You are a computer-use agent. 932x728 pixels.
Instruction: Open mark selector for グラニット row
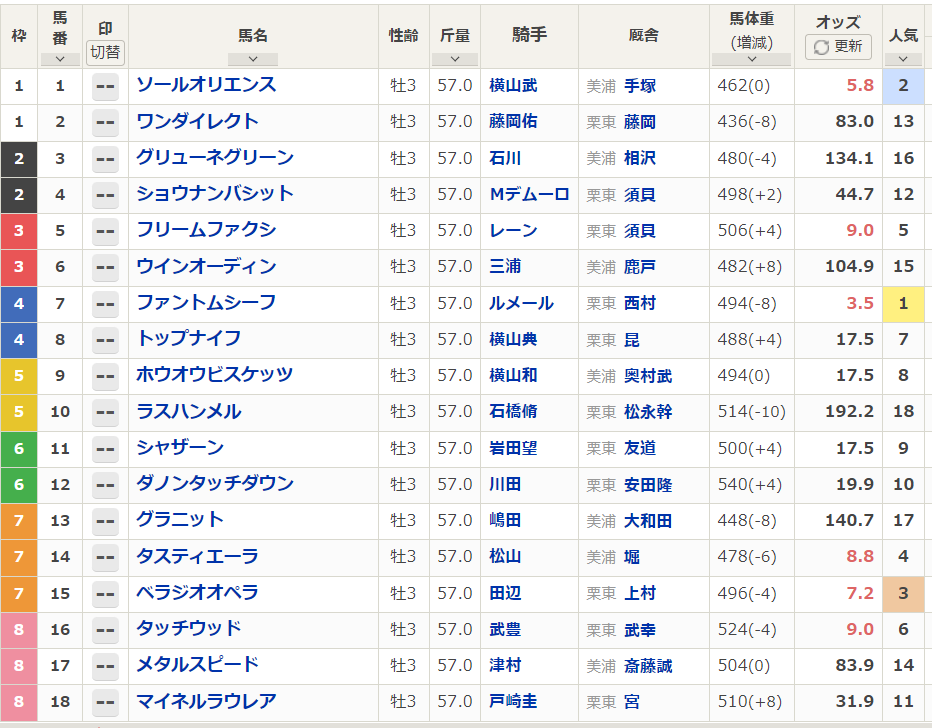pos(105,522)
